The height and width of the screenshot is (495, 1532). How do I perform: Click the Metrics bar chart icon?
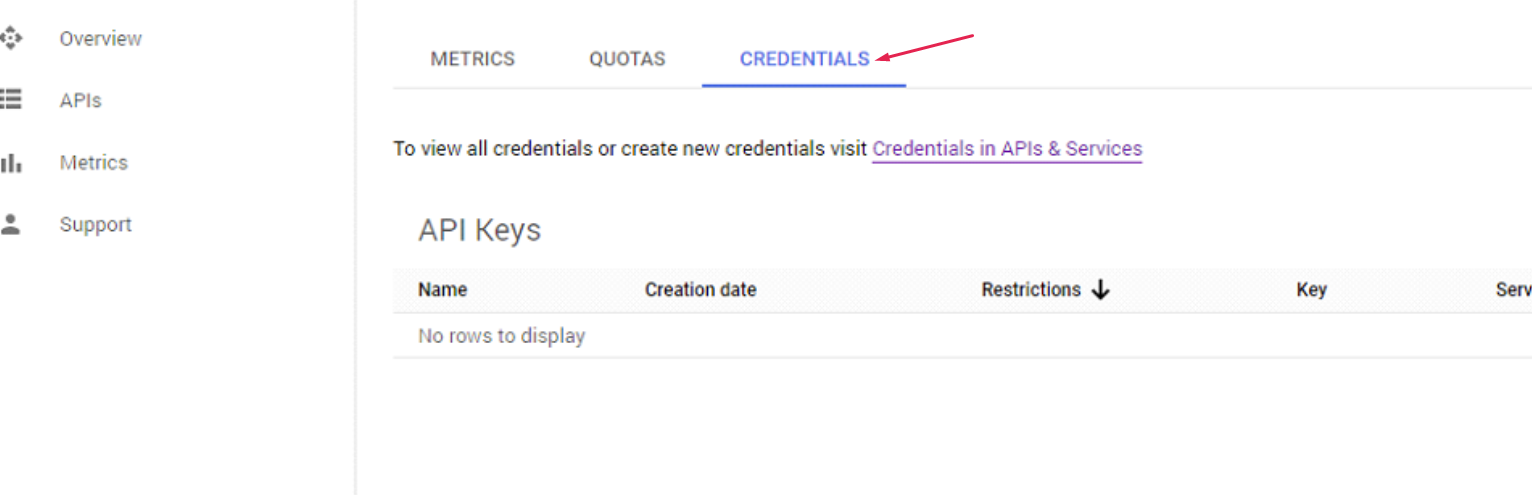click(x=11, y=163)
